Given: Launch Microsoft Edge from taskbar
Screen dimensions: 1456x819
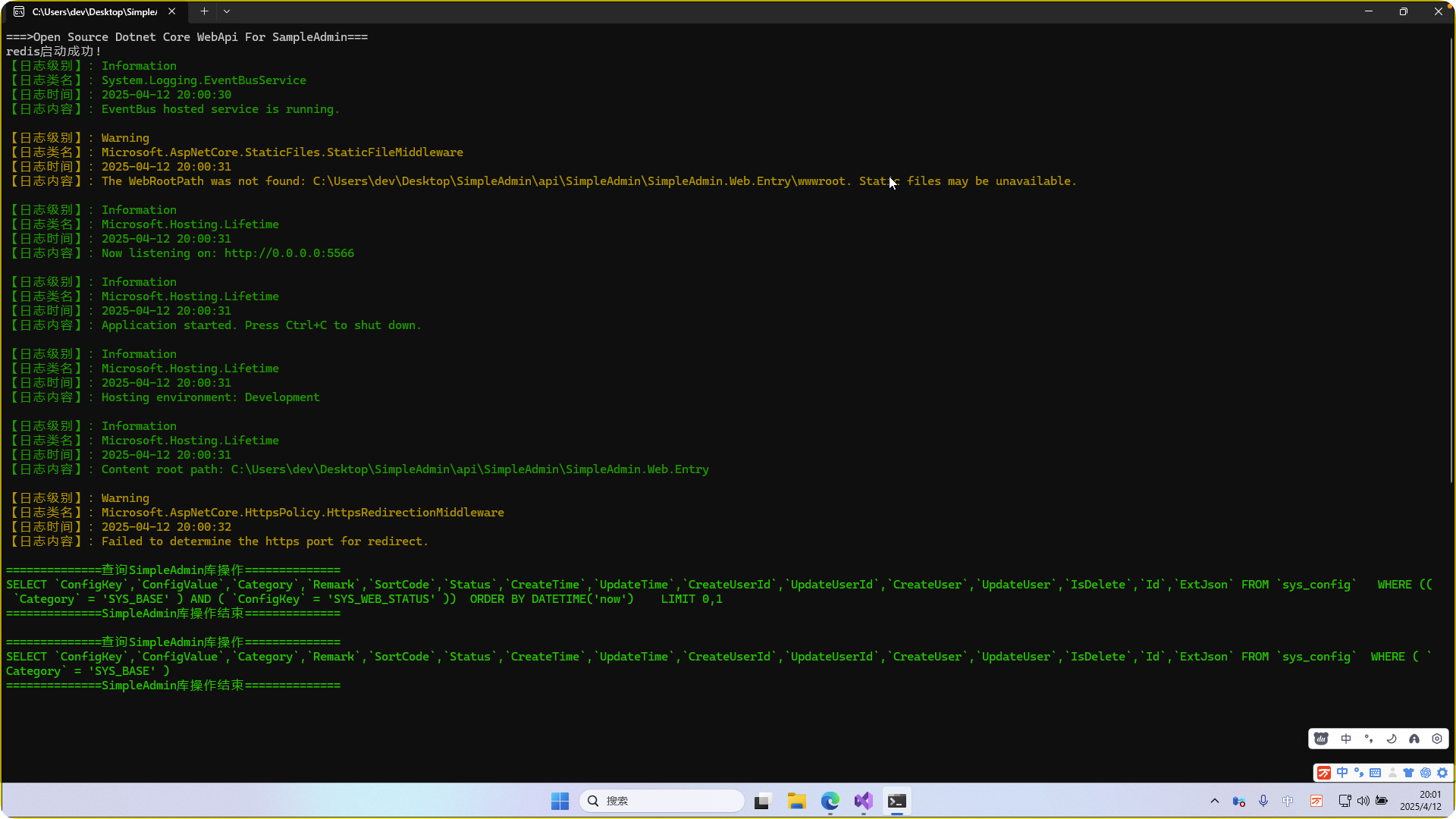Looking at the screenshot, I should coord(830,801).
